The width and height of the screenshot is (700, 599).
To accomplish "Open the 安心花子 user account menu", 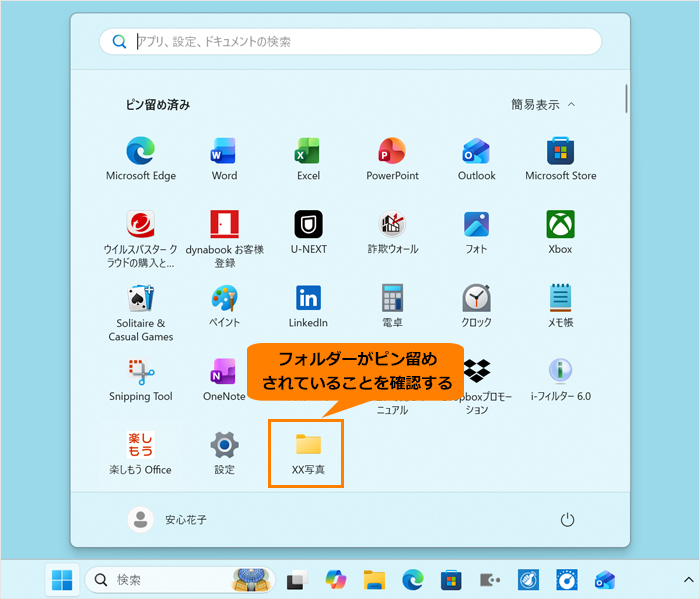I will coord(167,520).
